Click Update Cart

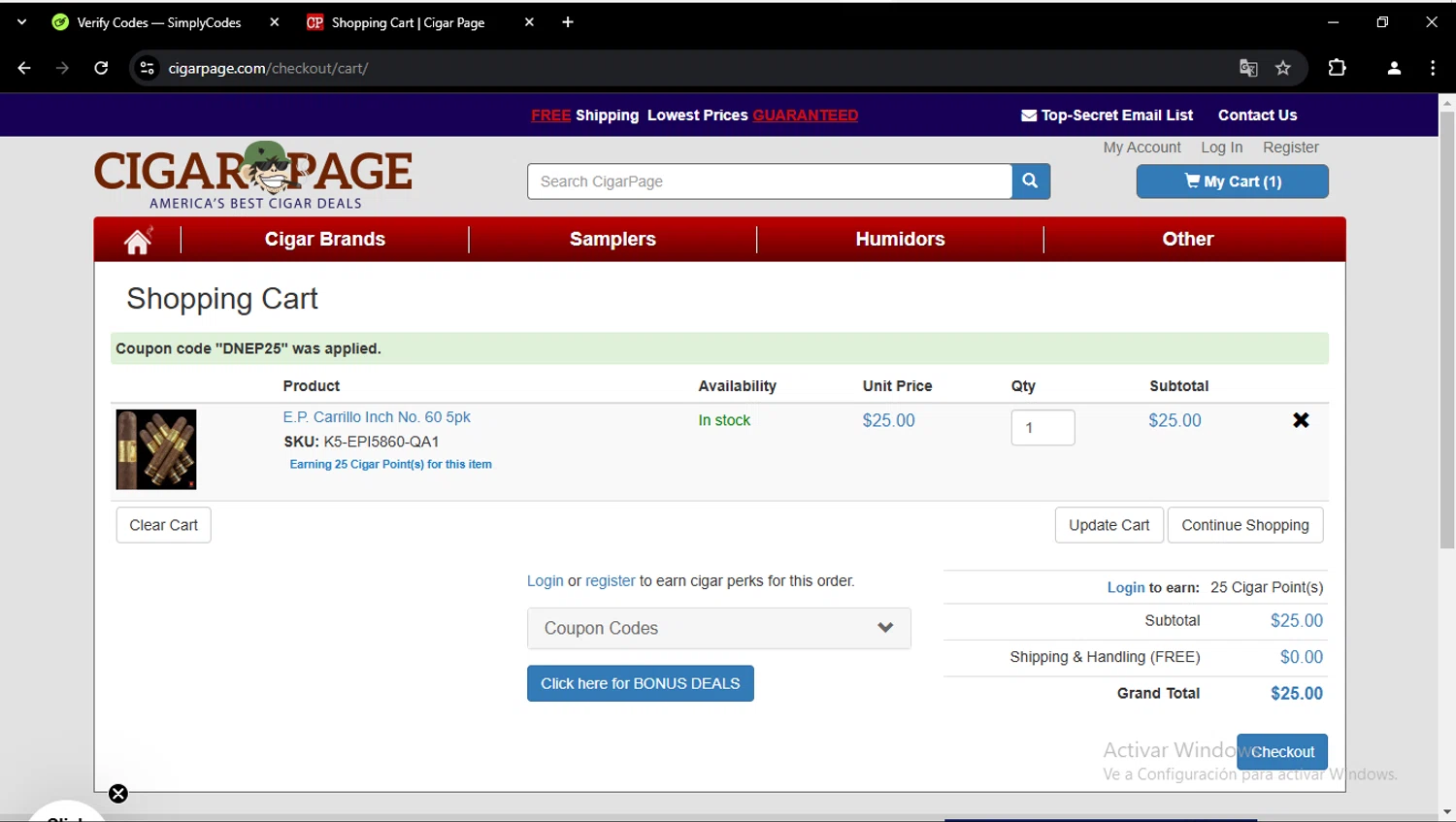click(1109, 525)
